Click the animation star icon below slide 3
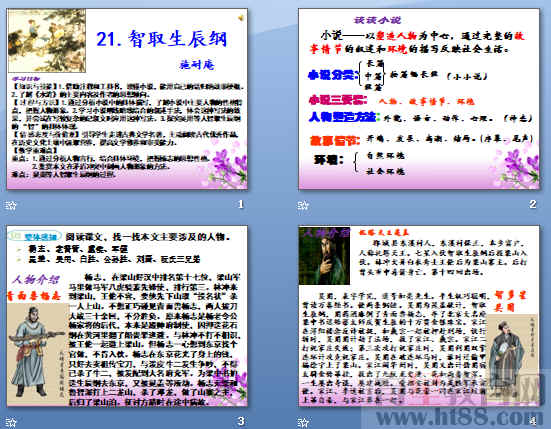The image size is (551, 429). pos(11,422)
